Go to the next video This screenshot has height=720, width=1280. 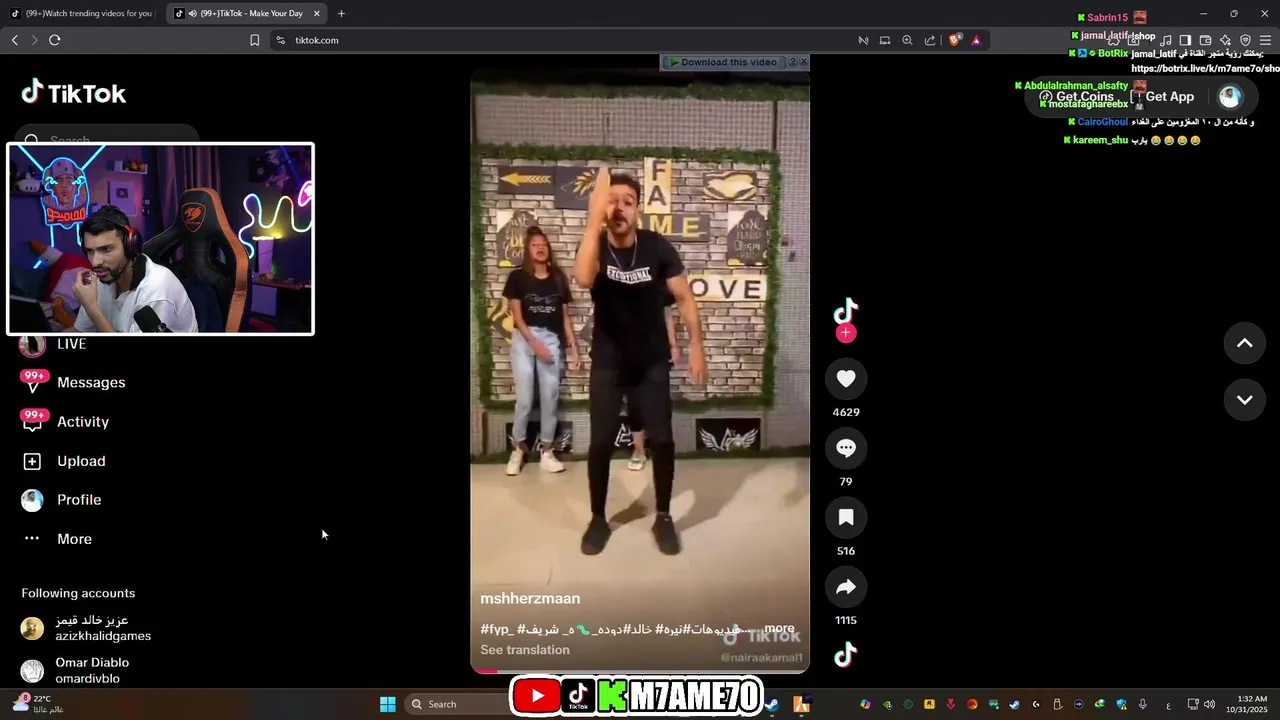tap(1244, 400)
